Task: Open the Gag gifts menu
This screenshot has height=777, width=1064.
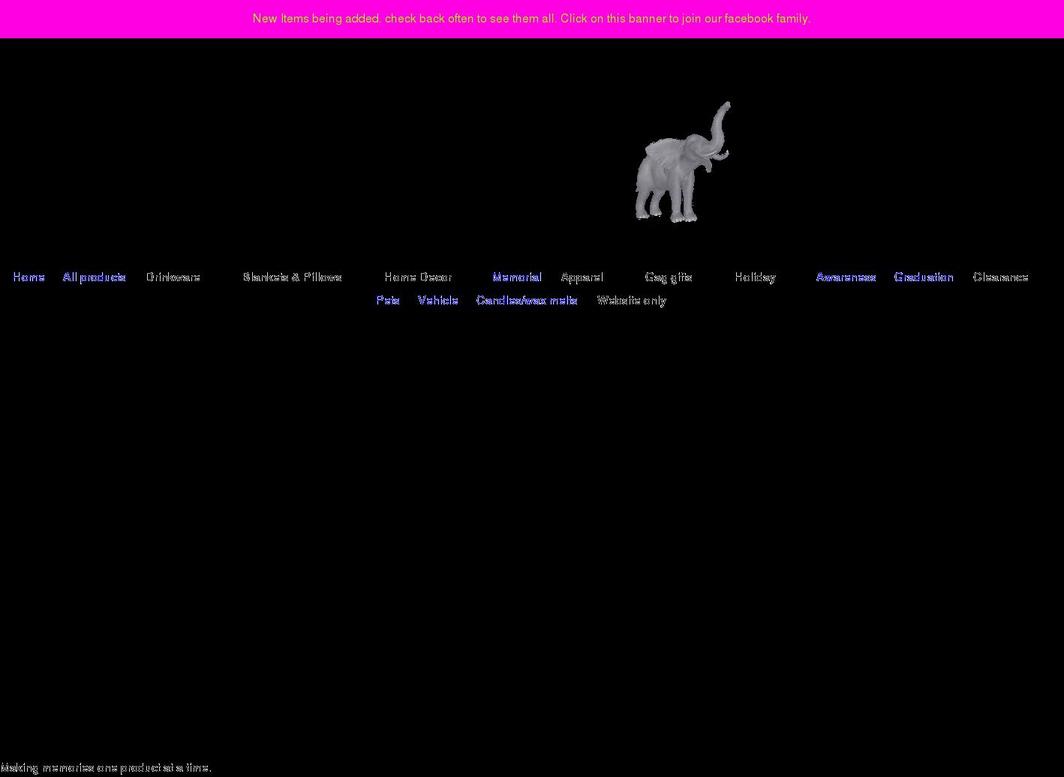Action: coord(668,277)
